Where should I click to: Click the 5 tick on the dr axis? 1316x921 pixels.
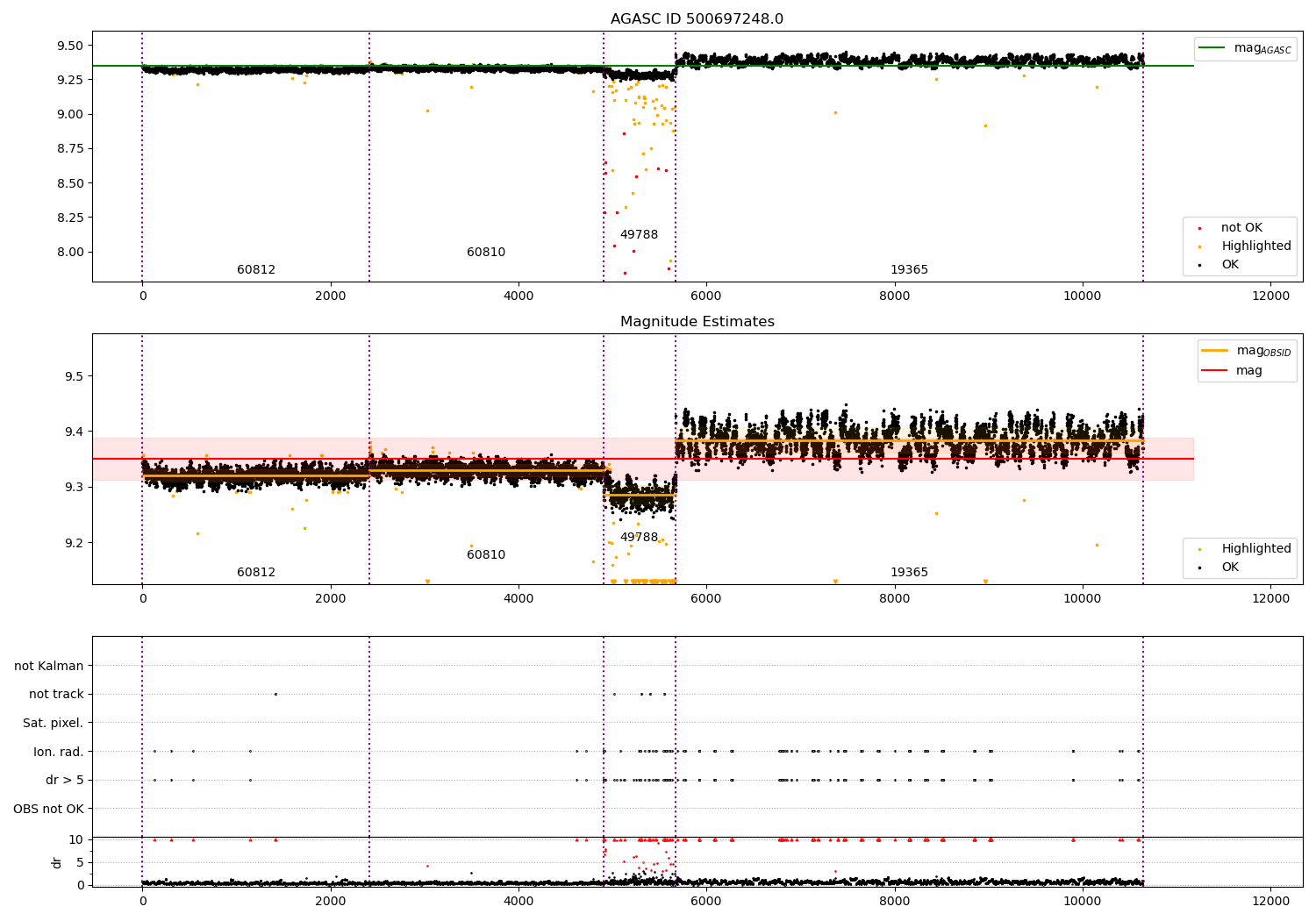(x=80, y=862)
